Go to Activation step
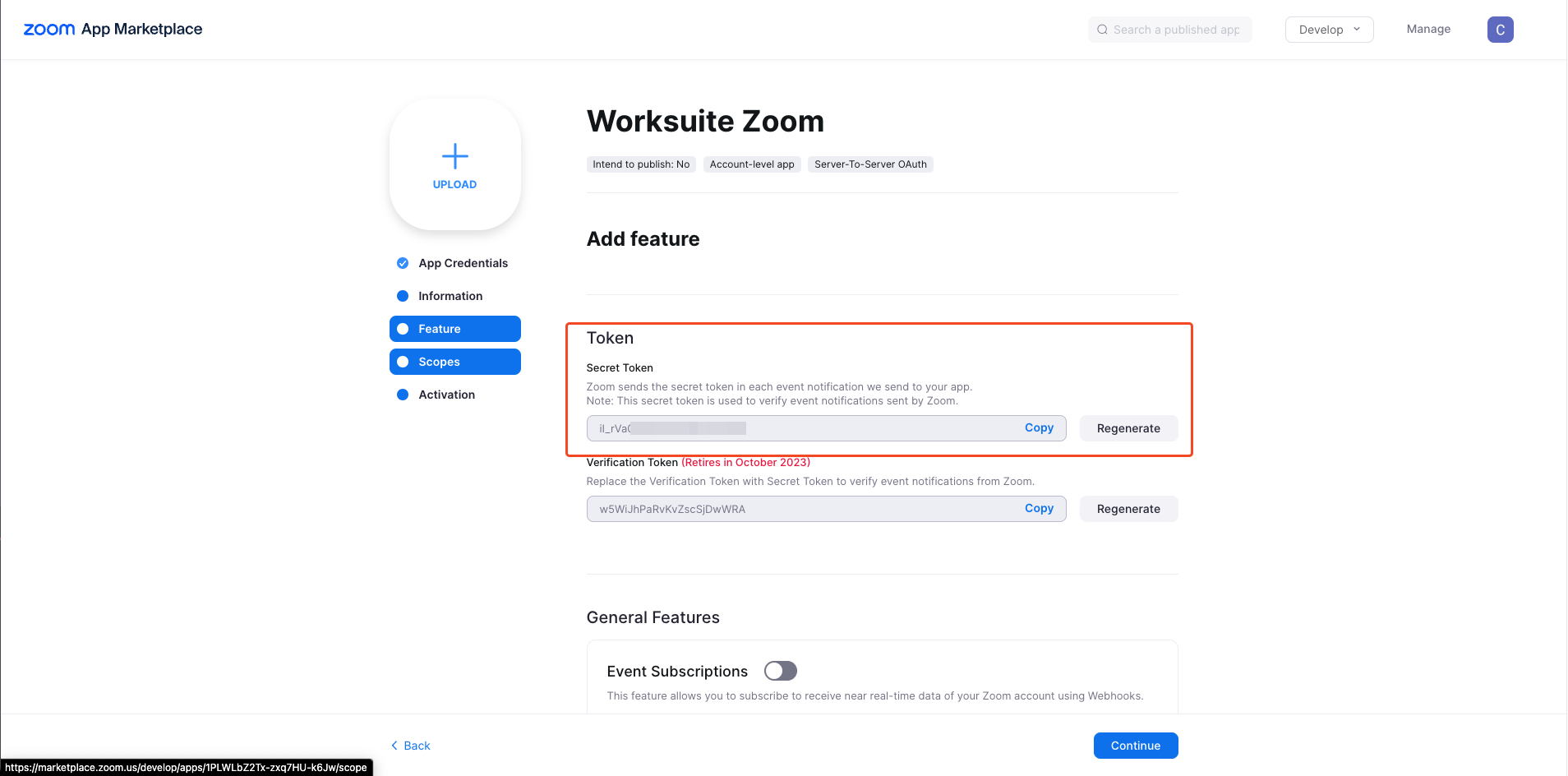The image size is (1568, 776). [454, 395]
